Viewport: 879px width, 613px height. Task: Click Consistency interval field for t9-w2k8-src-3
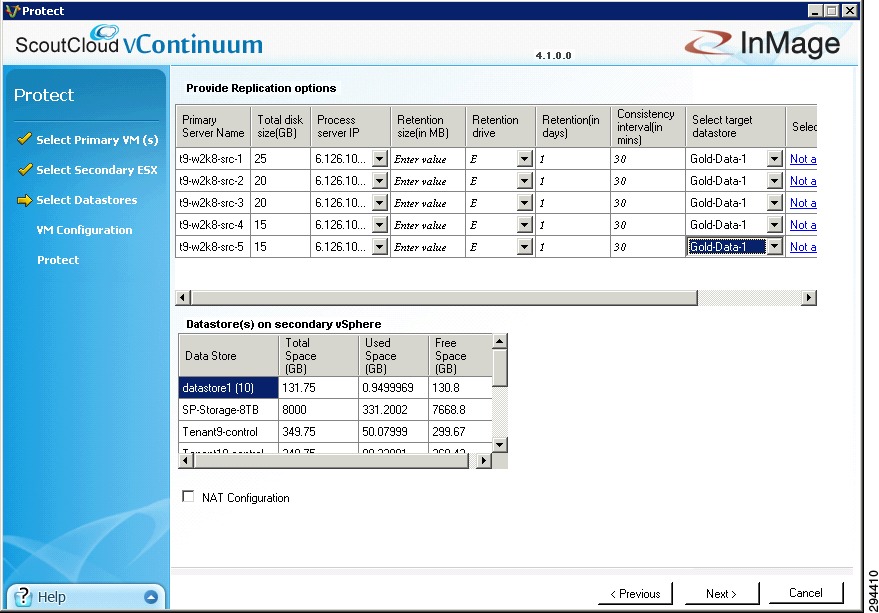tap(647, 203)
